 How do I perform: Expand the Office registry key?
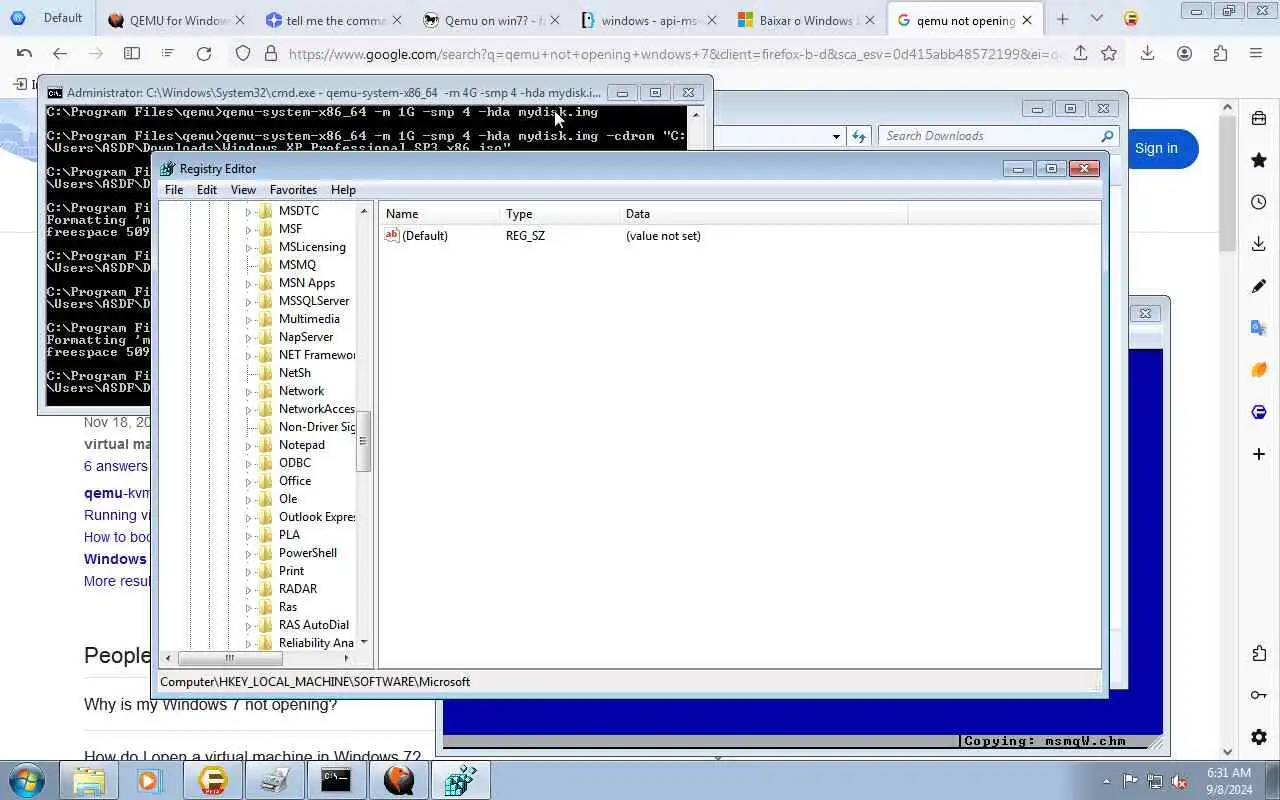[249, 481]
